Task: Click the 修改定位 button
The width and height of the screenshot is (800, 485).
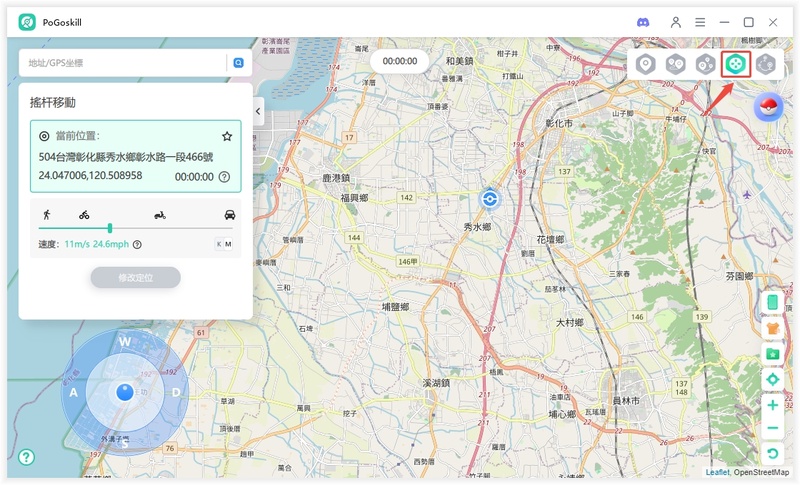Action: point(135,277)
